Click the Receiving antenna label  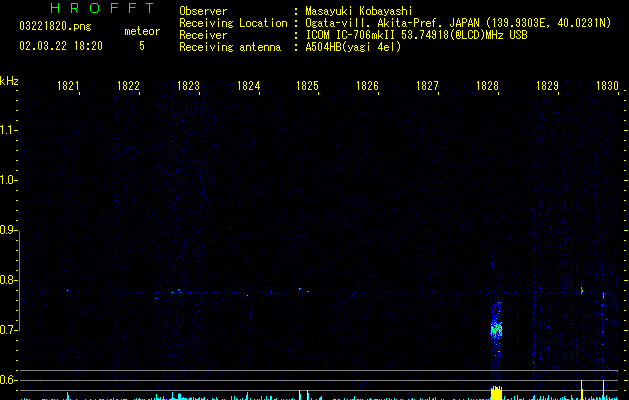[x=230, y=47]
